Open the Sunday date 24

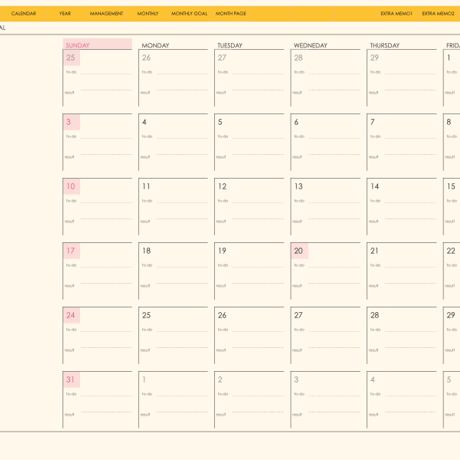tap(71, 315)
